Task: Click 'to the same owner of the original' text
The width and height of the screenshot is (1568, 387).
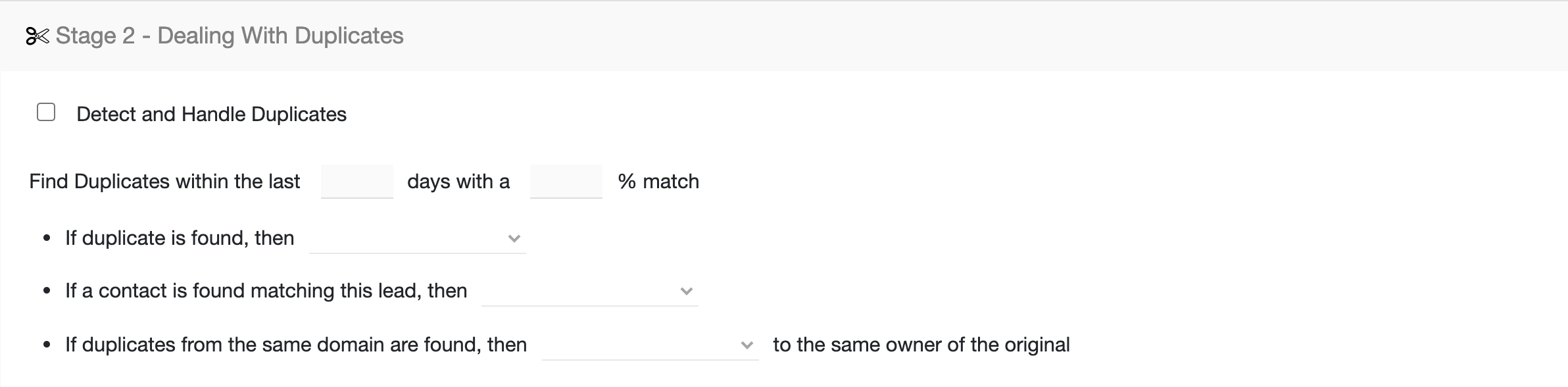Action: coord(921,345)
